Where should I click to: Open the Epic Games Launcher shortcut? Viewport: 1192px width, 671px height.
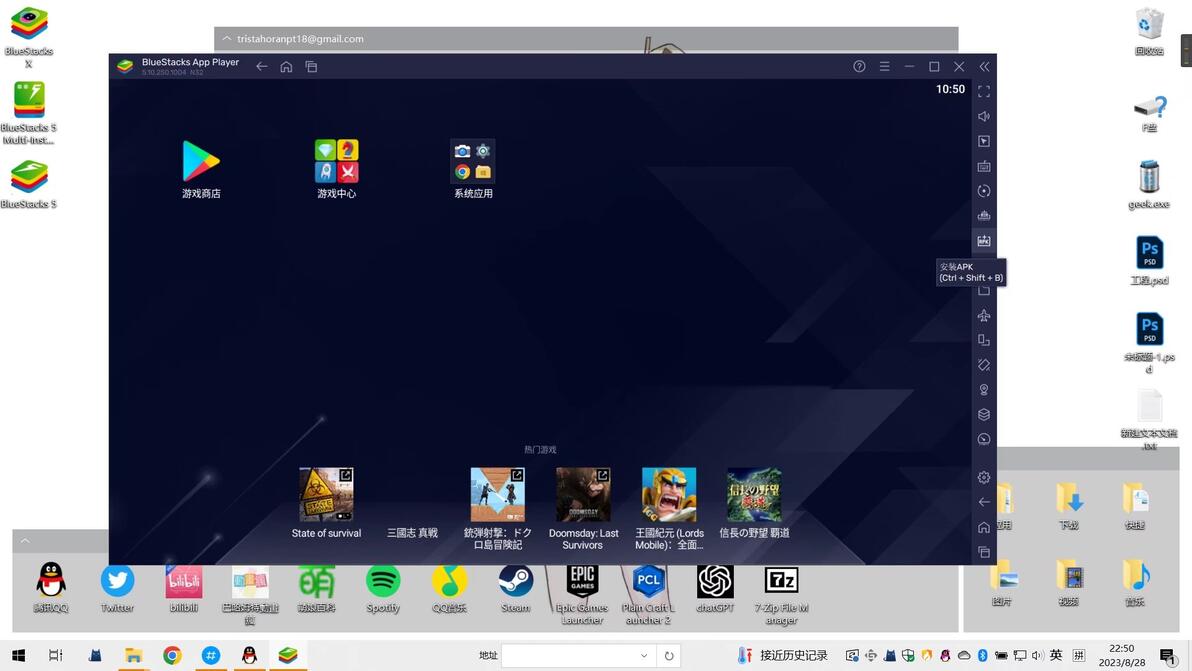(582, 594)
